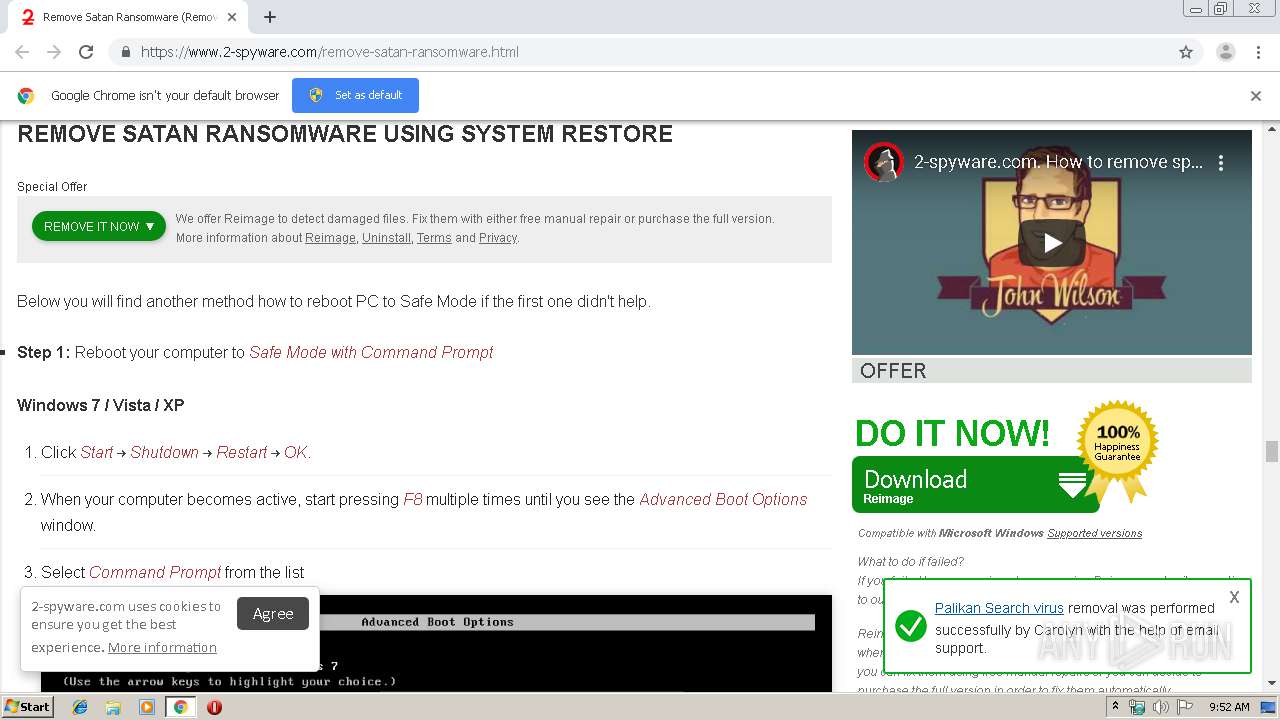
Task: Open the video title link
Action: [1058, 162]
